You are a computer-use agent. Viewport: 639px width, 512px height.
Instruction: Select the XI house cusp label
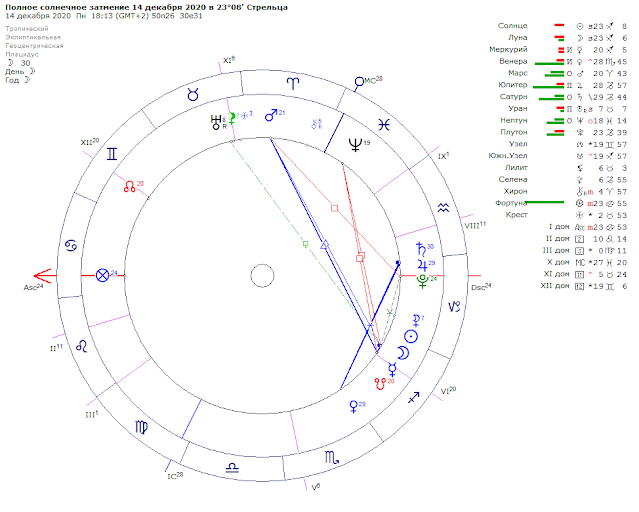[229, 60]
